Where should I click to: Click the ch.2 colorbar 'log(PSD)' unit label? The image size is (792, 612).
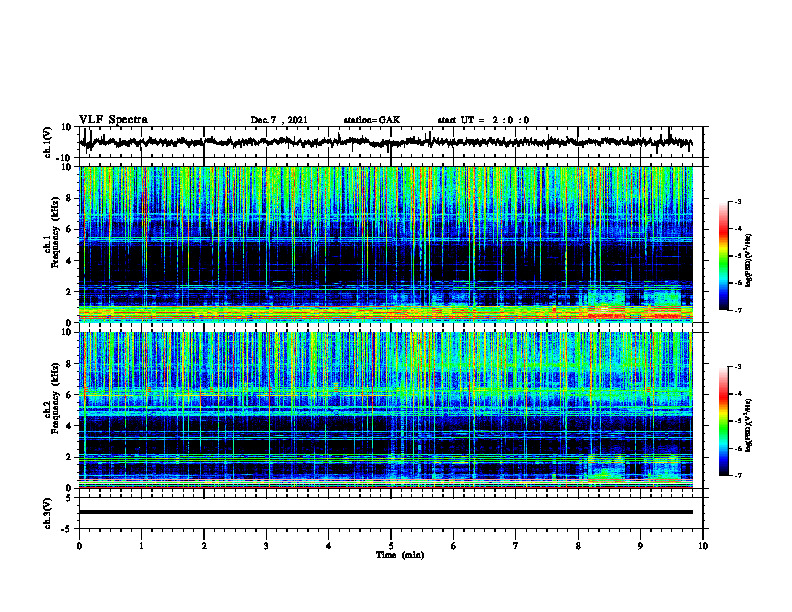[748, 425]
